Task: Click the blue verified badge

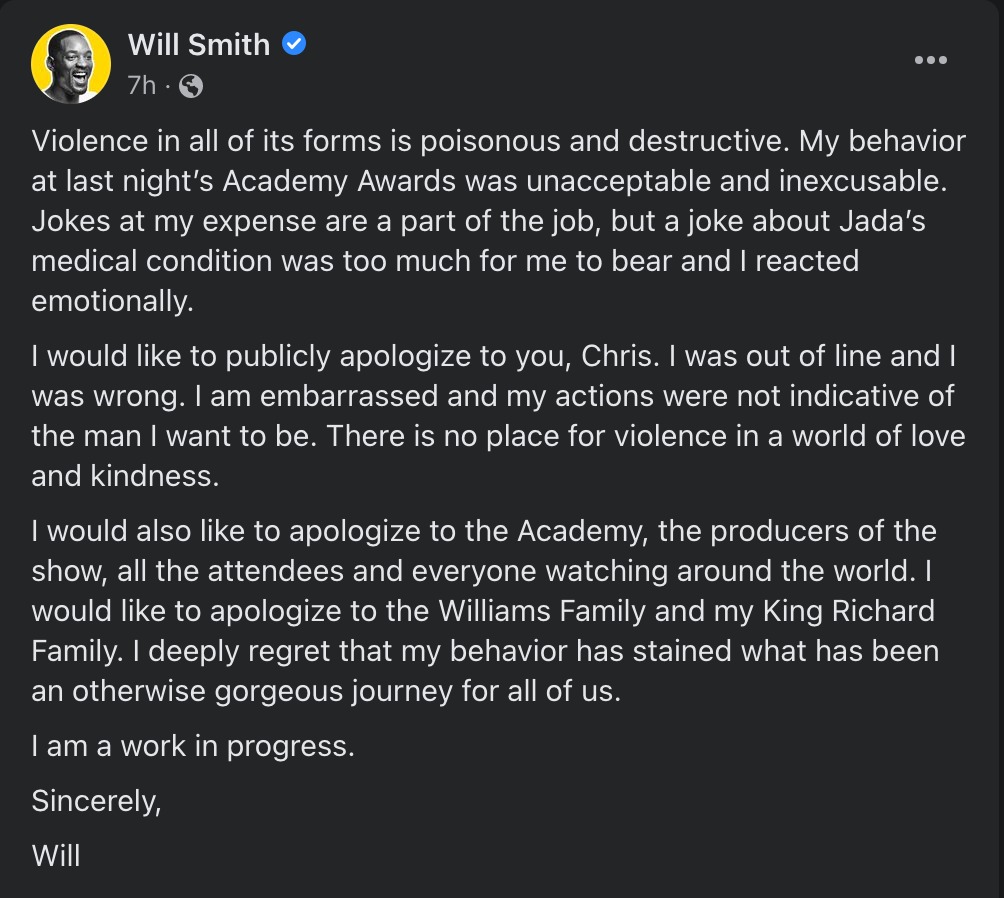Action: [294, 44]
